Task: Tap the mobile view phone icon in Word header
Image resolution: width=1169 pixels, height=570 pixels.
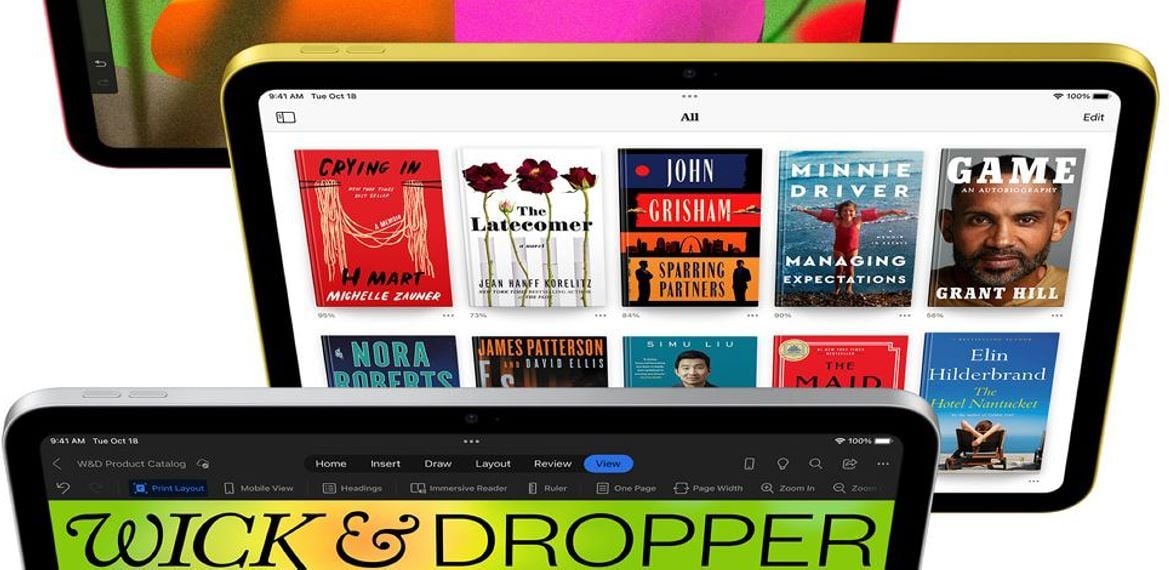Action: pos(749,463)
